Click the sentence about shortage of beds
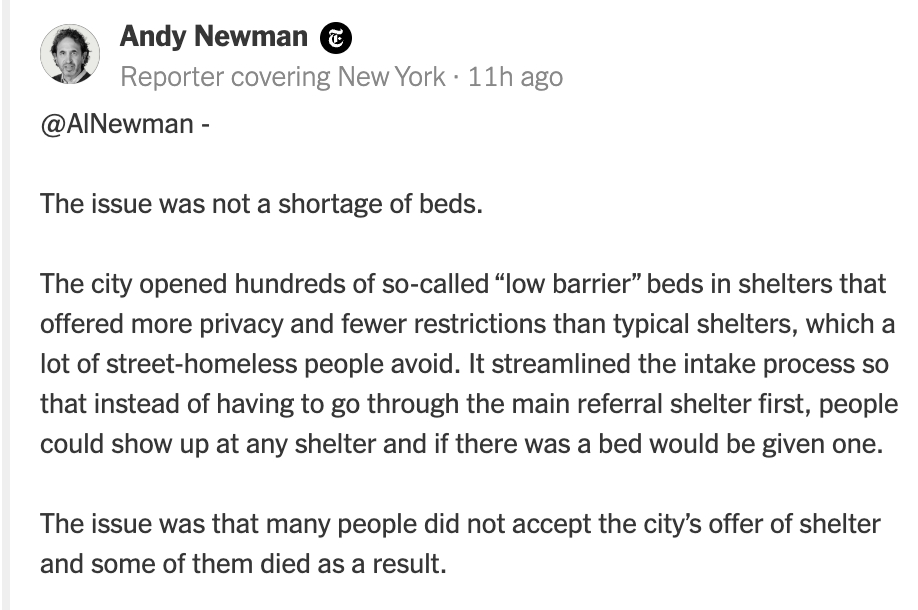The height and width of the screenshot is (610, 918). (262, 204)
